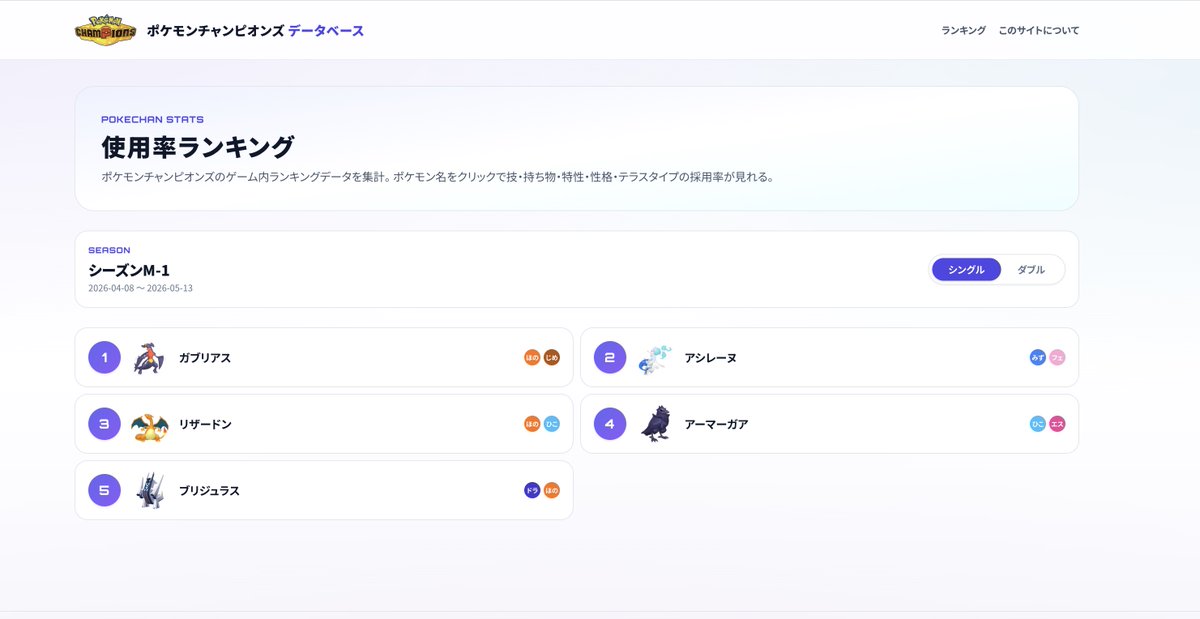This screenshot has height=619, width=1200.
Task: Click the Pokémon Champions logo in header
Action: coord(105,30)
